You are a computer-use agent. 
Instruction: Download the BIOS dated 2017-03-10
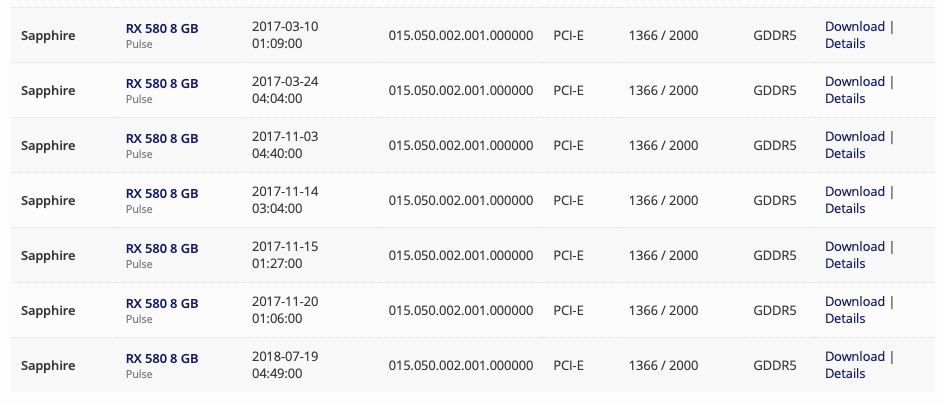[x=854, y=27]
